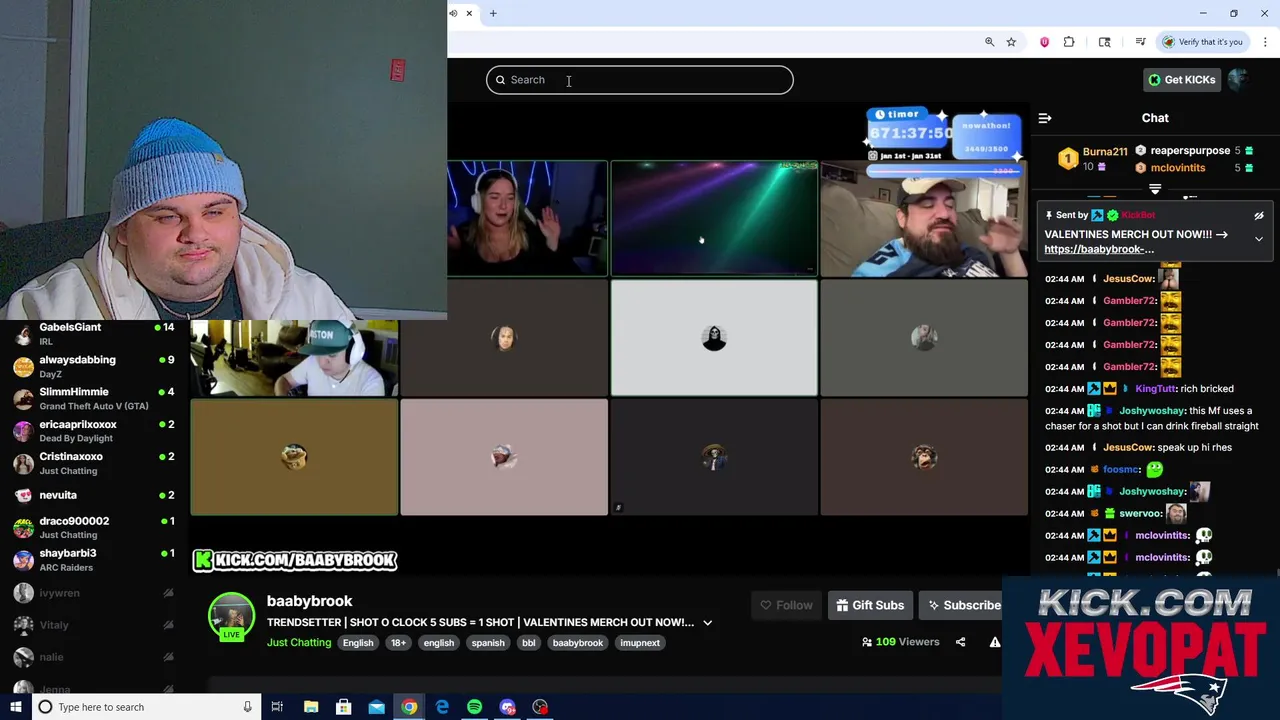Focus the Kick search field

tap(640, 80)
